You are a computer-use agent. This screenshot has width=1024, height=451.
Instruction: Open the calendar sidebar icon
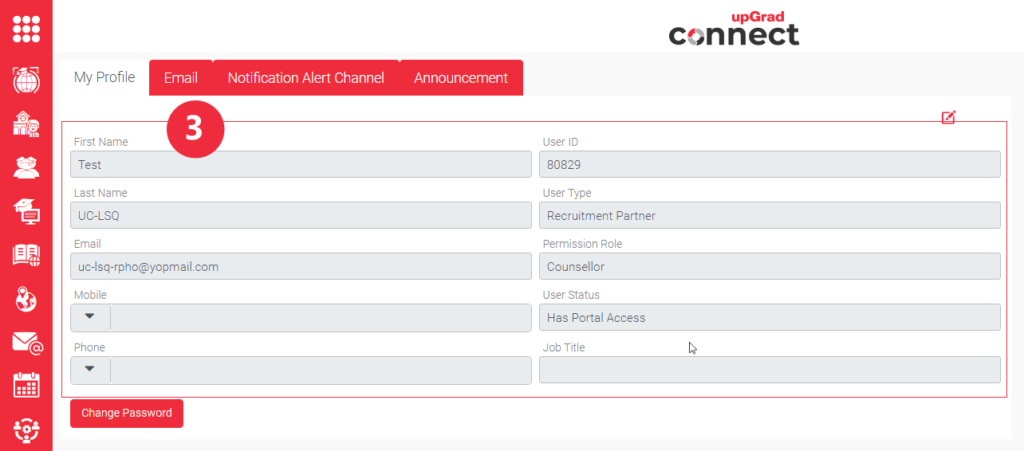26,386
